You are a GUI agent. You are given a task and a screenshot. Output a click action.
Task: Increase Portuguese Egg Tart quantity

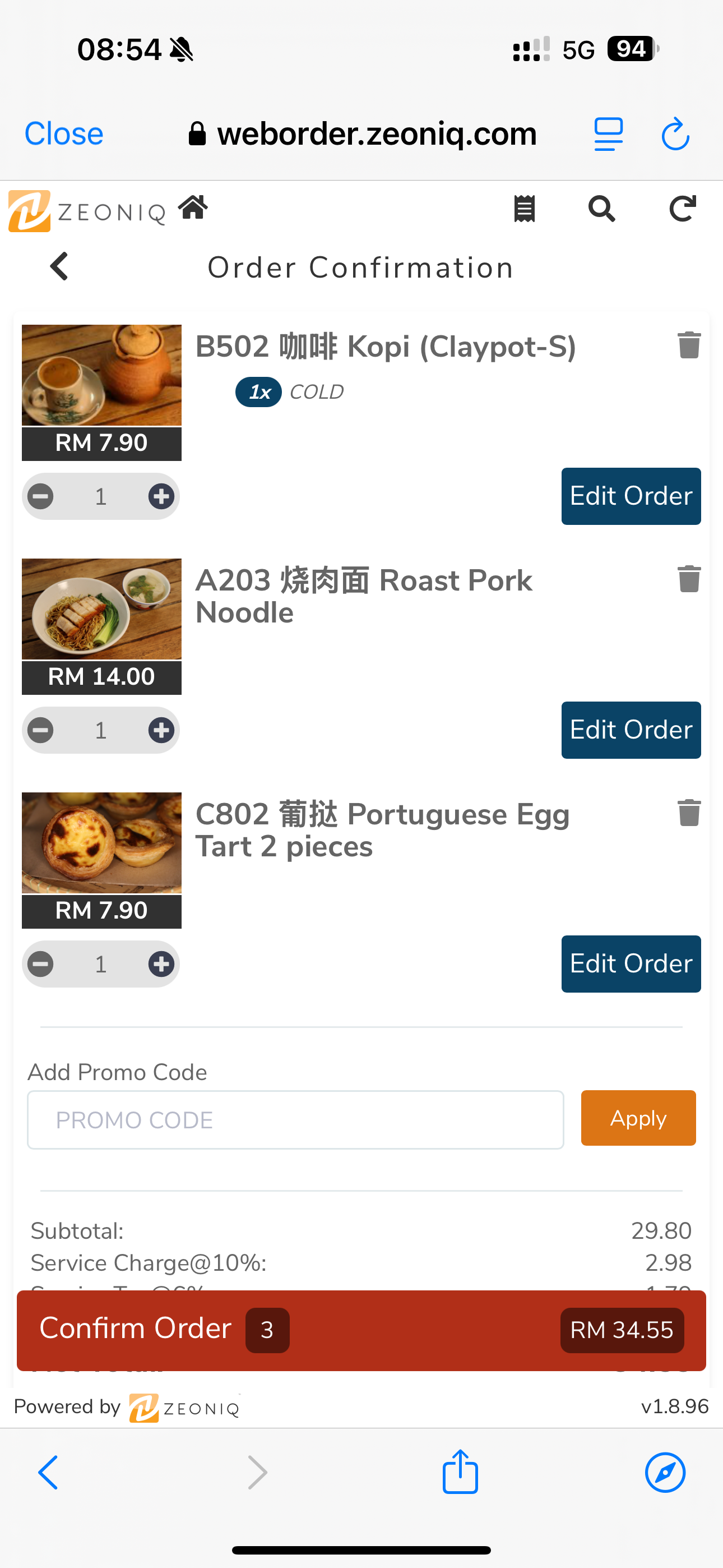(x=161, y=964)
